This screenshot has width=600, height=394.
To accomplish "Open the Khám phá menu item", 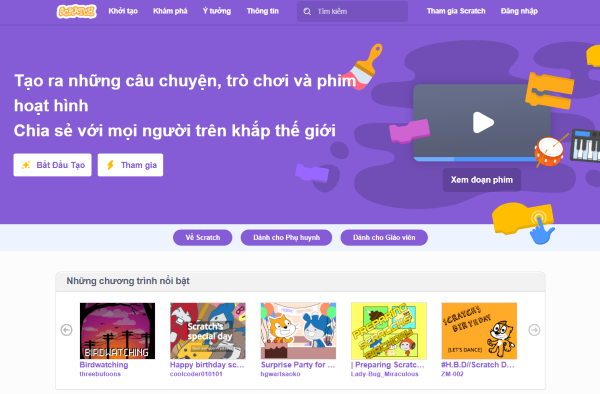I will (170, 11).
